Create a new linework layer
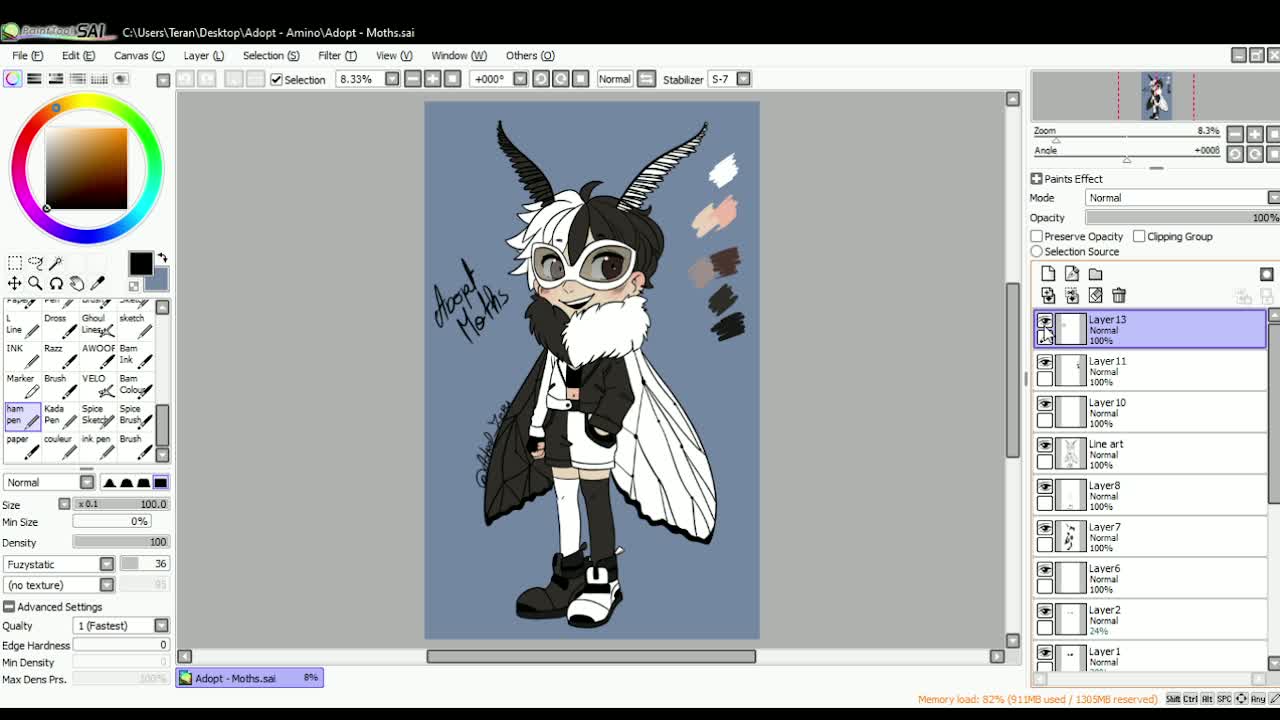The height and width of the screenshot is (720, 1280). click(x=1072, y=274)
